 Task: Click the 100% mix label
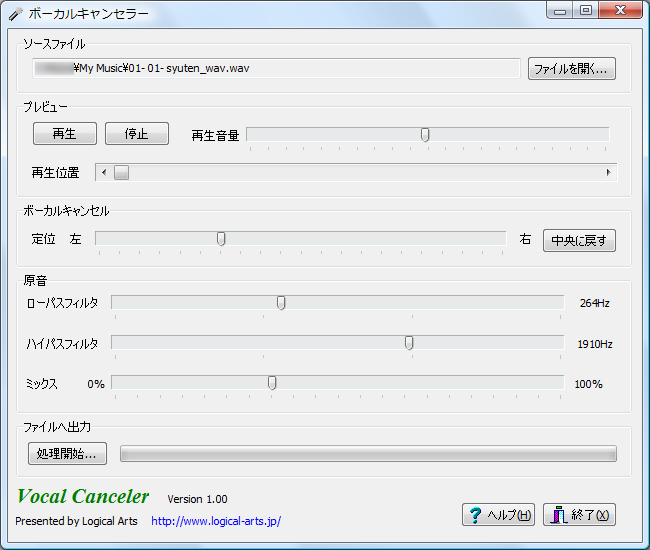point(588,384)
